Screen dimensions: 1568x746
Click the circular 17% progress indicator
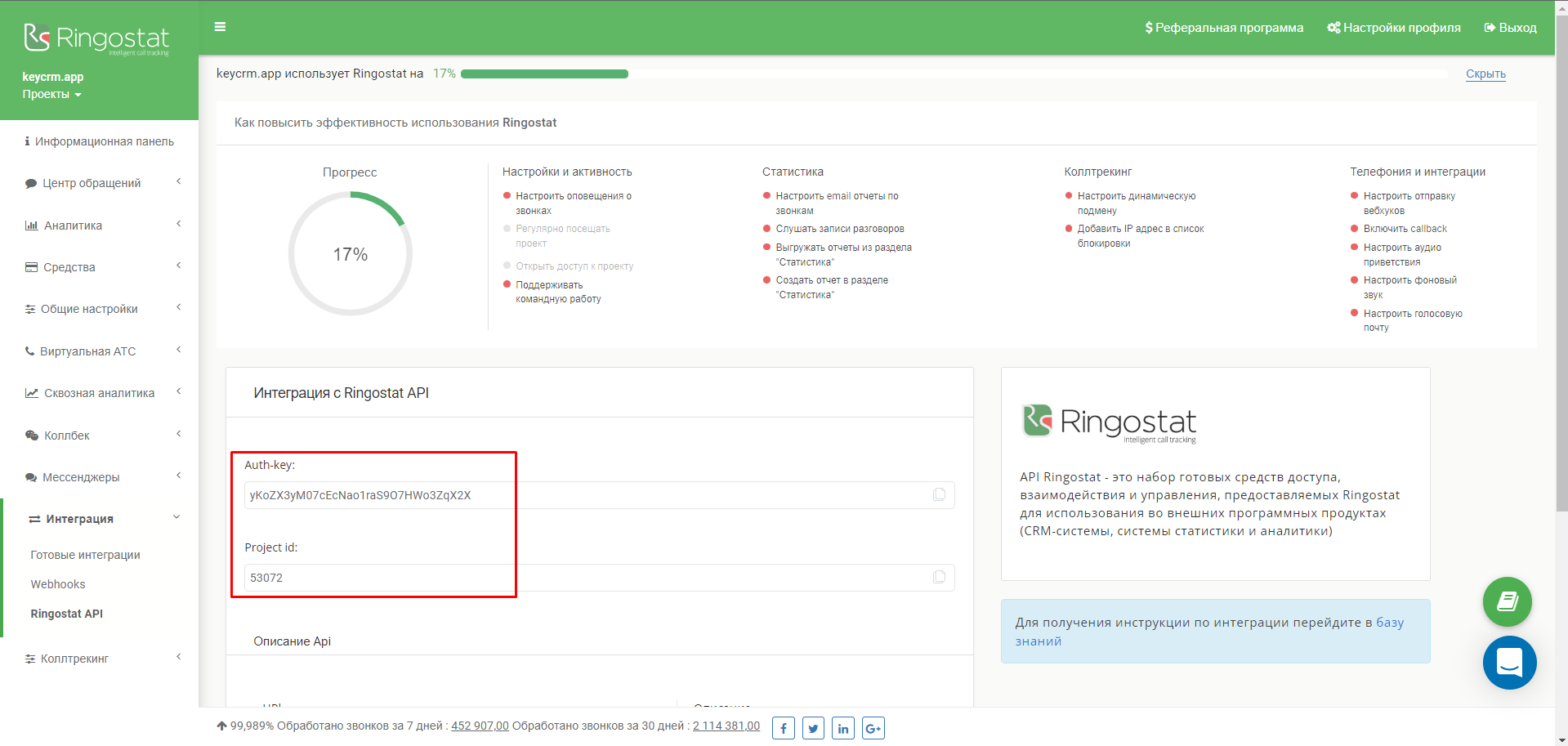click(x=351, y=253)
